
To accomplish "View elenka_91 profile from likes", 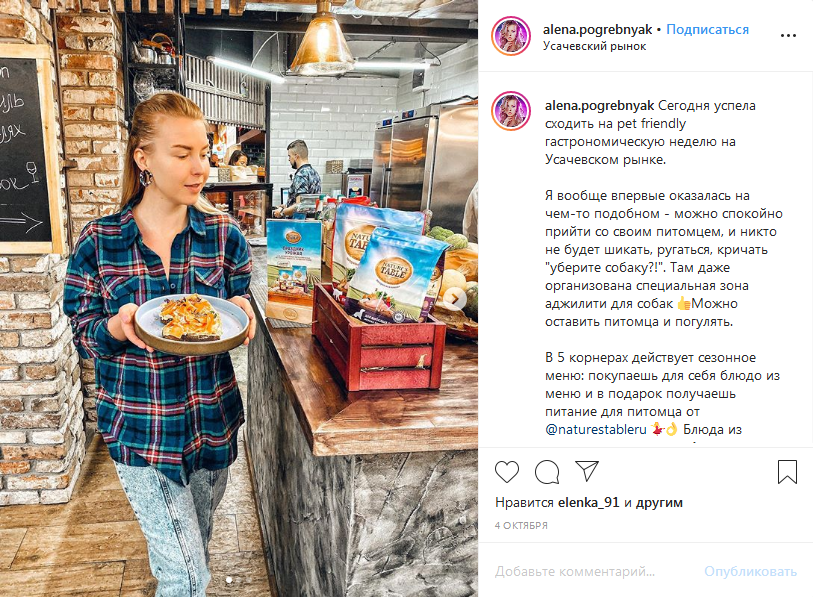I will pyautogui.click(x=588, y=502).
